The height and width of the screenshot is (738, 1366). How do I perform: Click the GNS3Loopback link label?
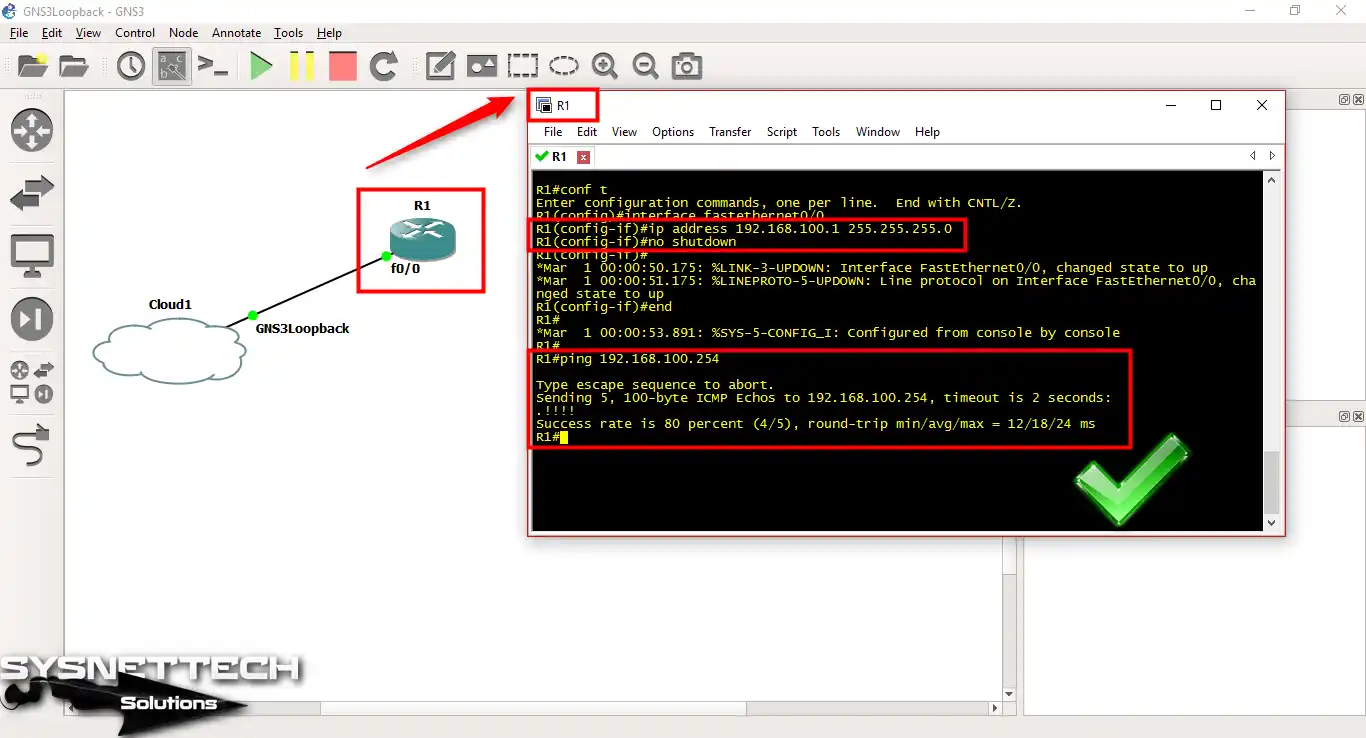point(302,328)
